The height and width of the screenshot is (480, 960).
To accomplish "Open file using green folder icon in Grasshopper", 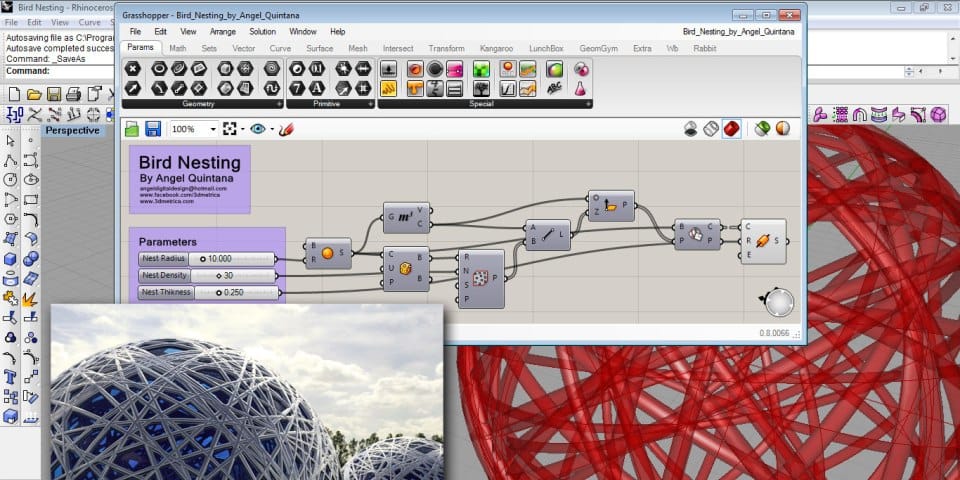I will click(x=132, y=129).
